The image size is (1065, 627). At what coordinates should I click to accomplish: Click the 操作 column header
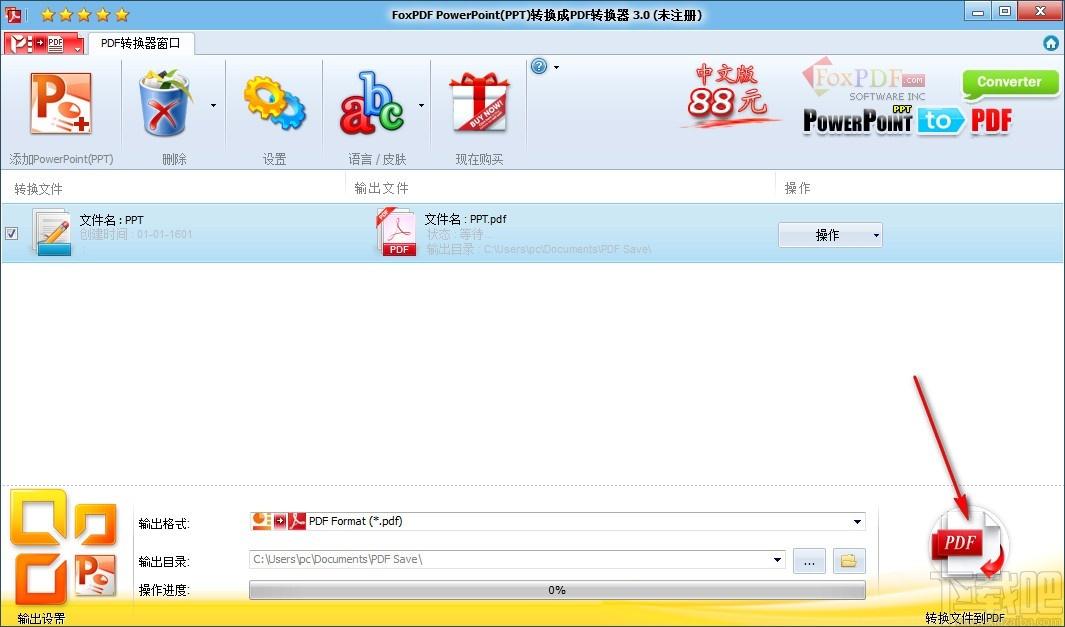pyautogui.click(x=797, y=188)
